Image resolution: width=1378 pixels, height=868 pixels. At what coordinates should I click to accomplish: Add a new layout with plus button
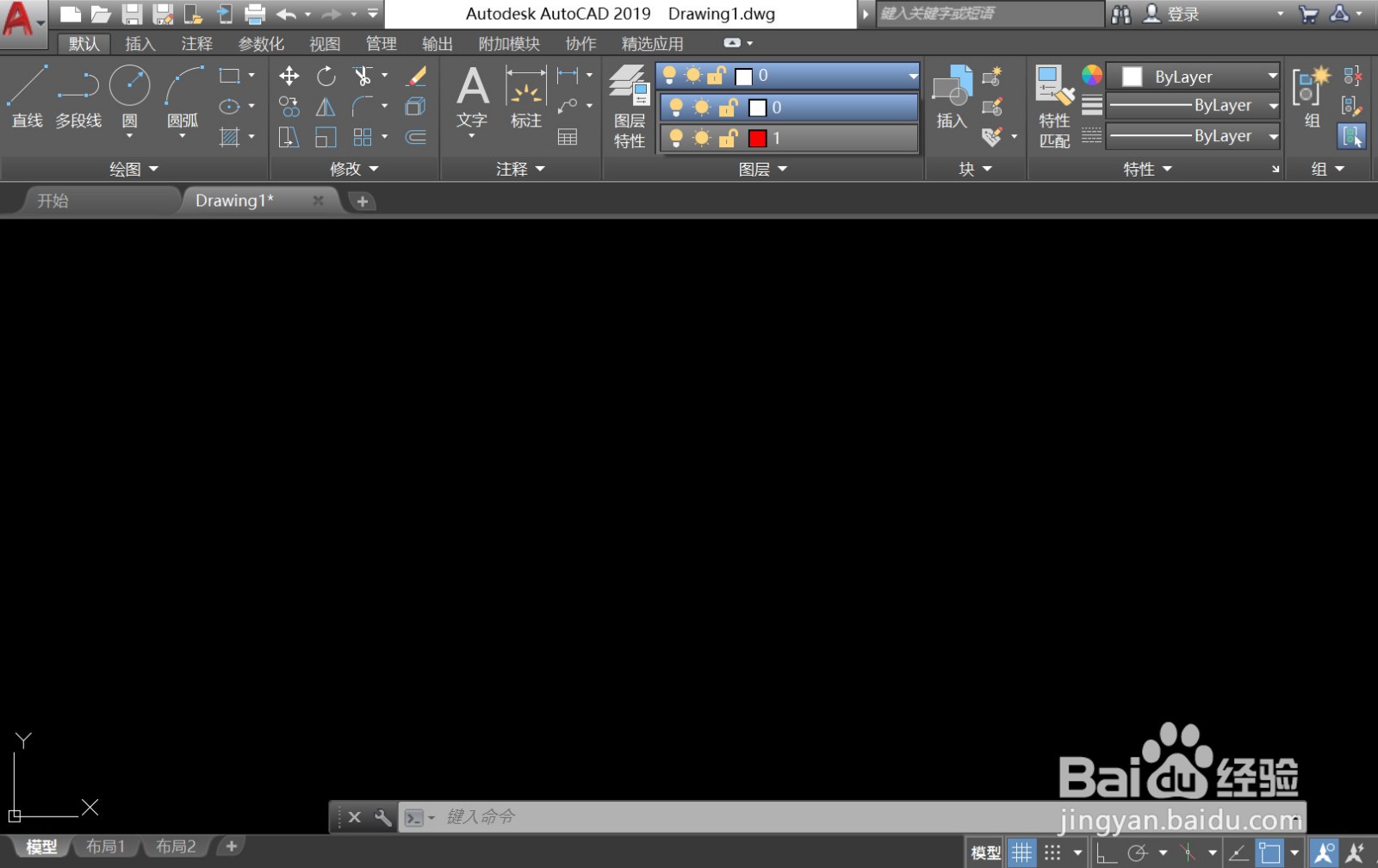click(x=231, y=846)
